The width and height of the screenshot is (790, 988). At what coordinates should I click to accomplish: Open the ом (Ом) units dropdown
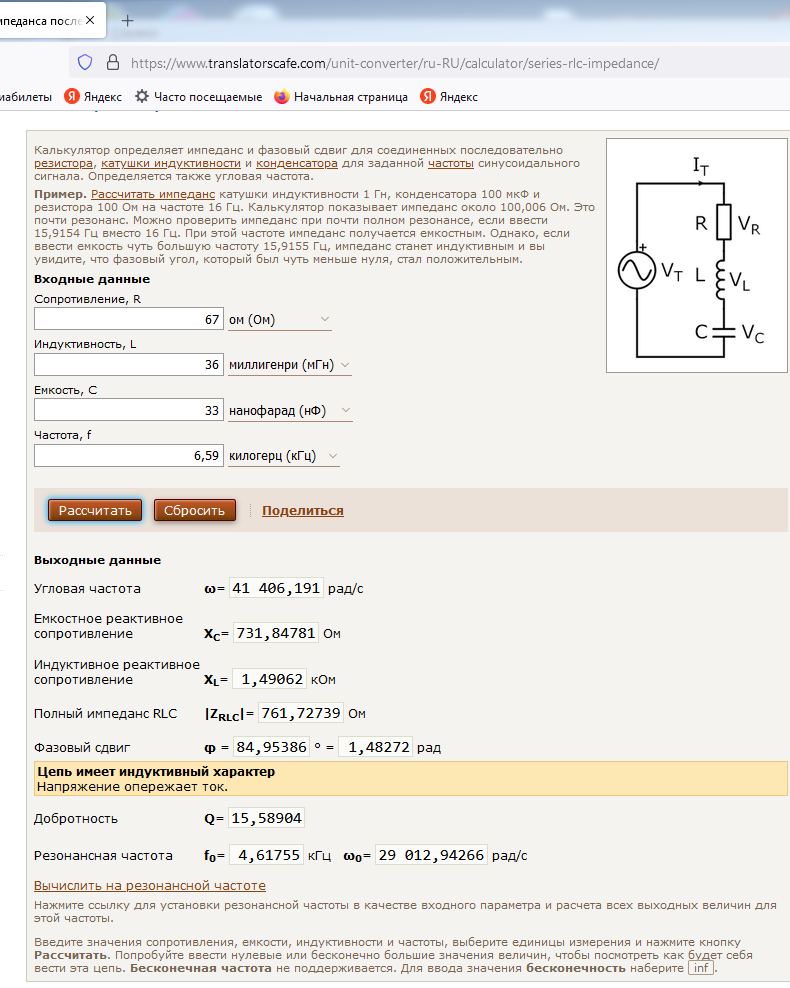280,319
